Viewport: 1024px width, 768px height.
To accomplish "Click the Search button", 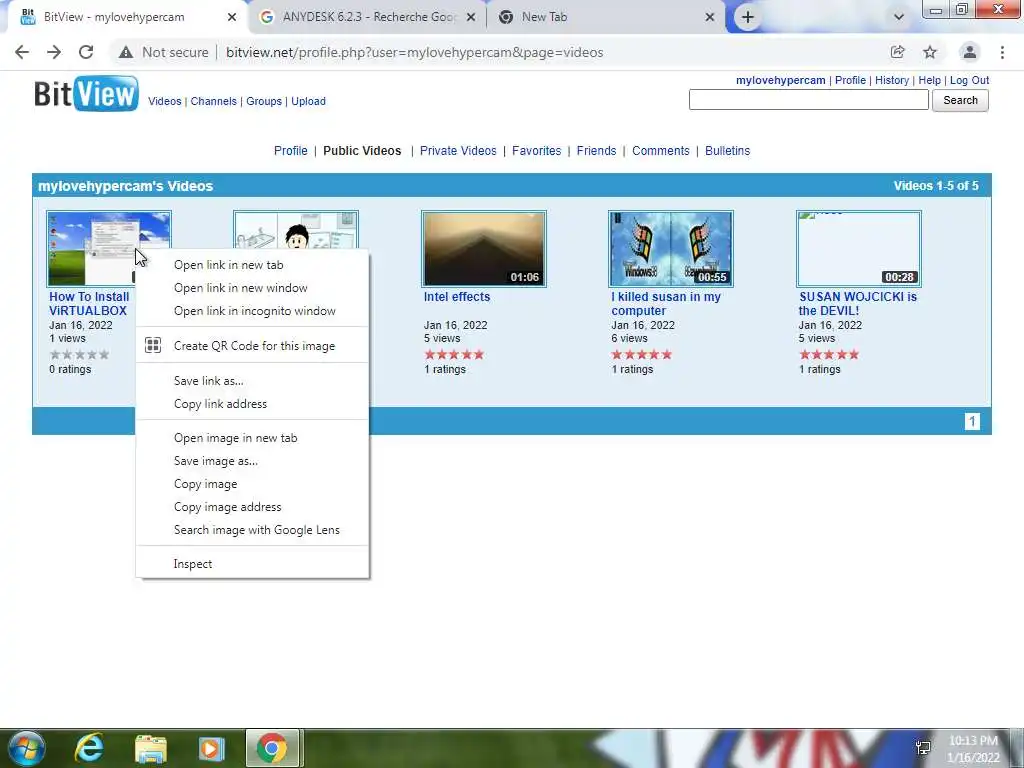I will 960,100.
